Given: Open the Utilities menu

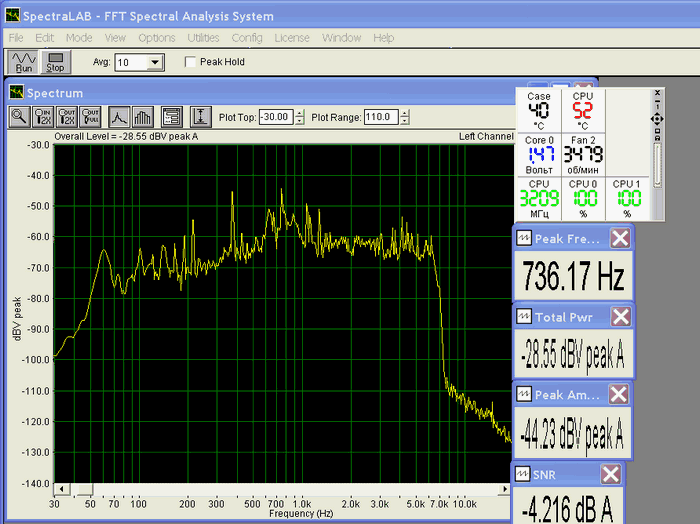Looking at the screenshot, I should click(204, 38).
